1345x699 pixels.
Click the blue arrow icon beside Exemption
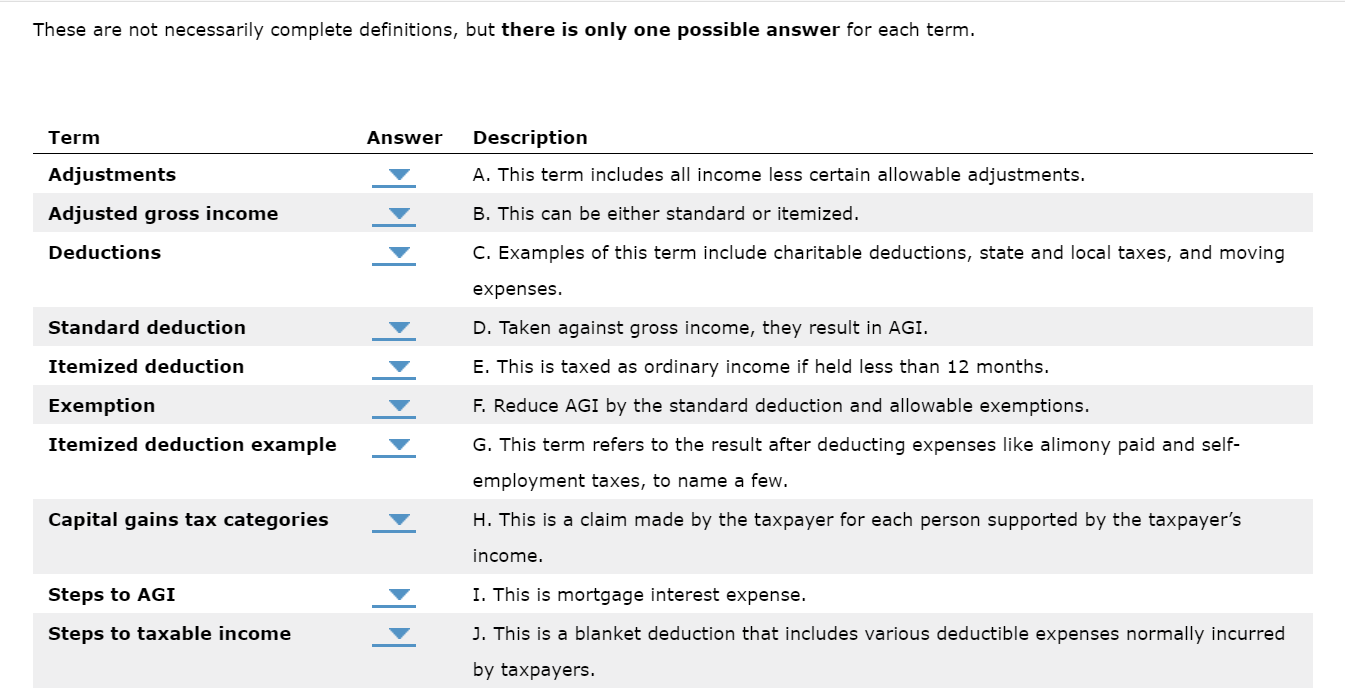[x=396, y=405]
